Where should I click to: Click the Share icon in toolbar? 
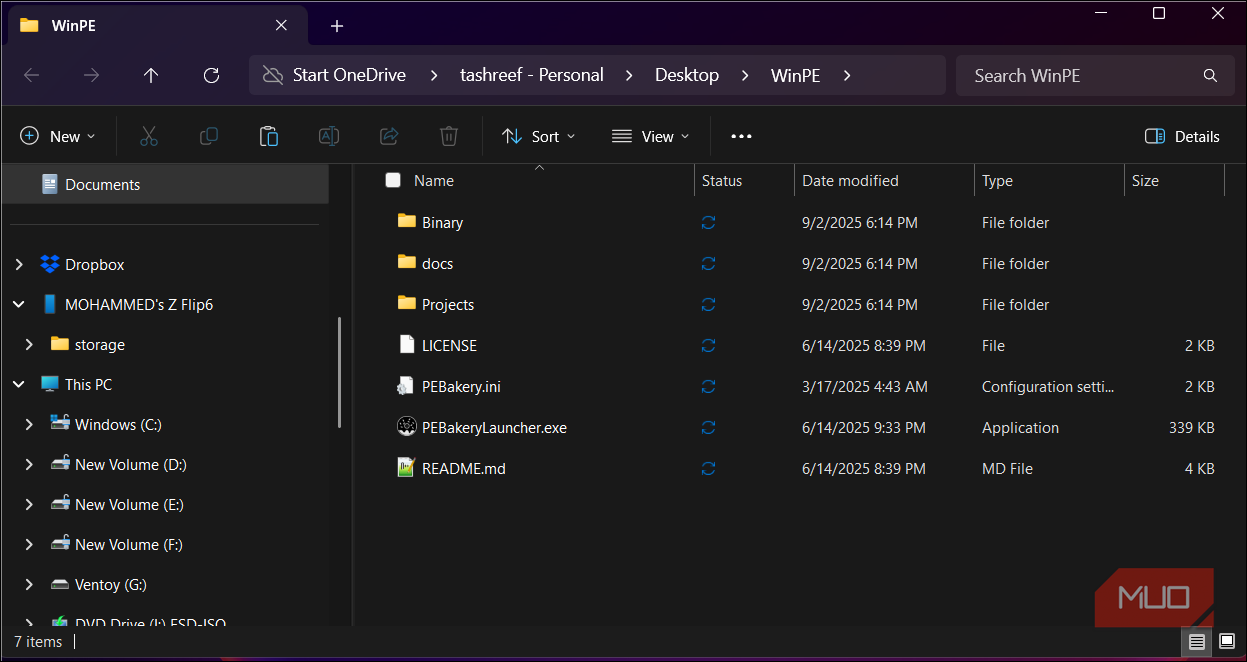coord(389,136)
